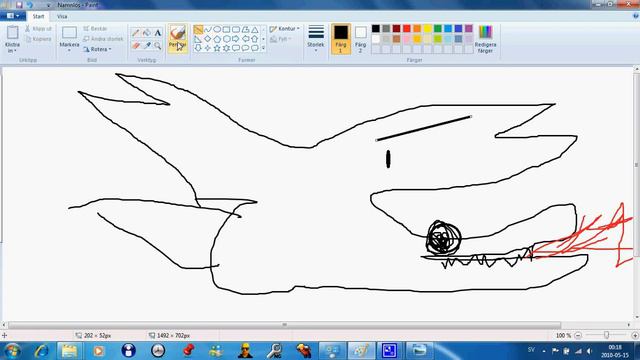Select the Six-point star shape
Image resolution: width=640 pixels, height=360 pixels.
click(227, 48)
